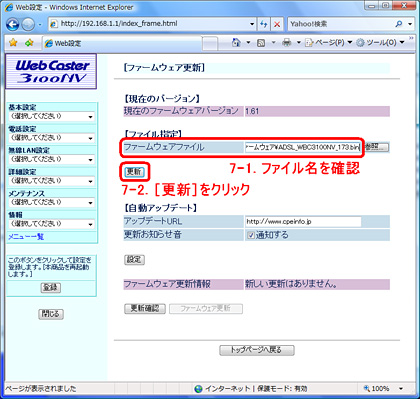This screenshot has height=399, width=420.
Task: Click status bar text ページが表示されました
Action: 40,389
